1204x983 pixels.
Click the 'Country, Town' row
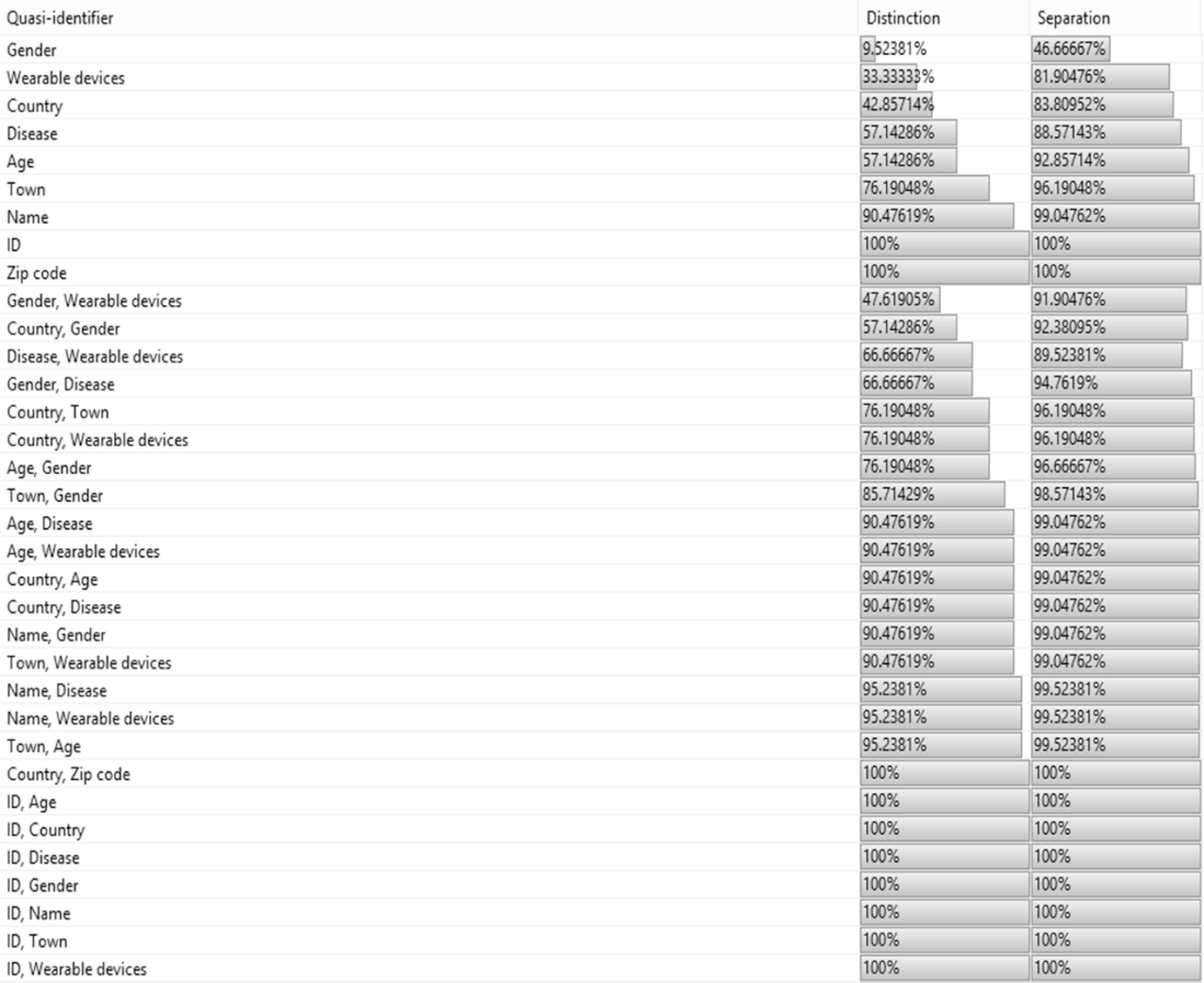coord(57,413)
